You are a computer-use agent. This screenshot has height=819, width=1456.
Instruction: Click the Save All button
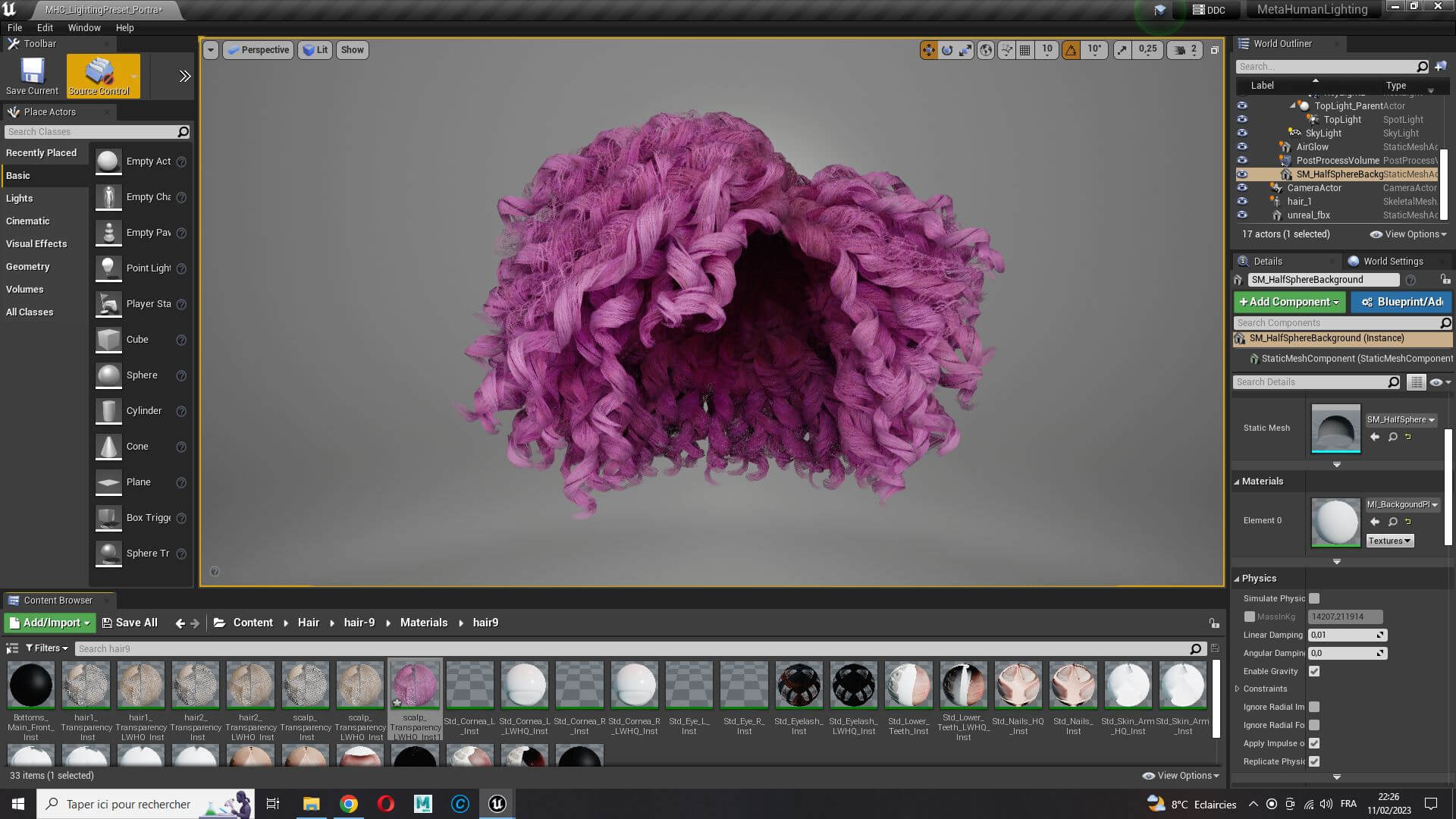tap(130, 623)
